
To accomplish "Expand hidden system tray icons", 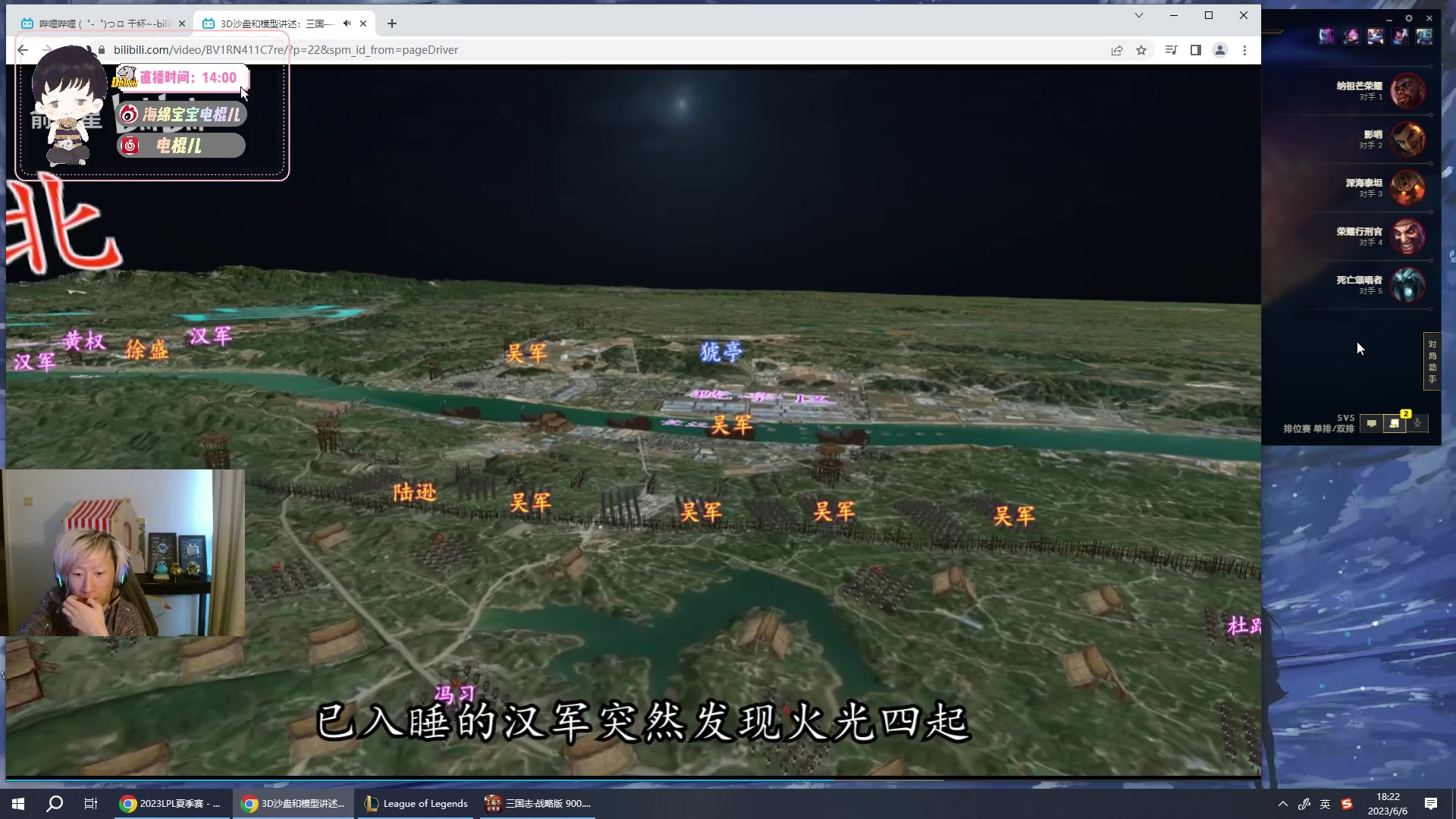I will coord(1282,804).
